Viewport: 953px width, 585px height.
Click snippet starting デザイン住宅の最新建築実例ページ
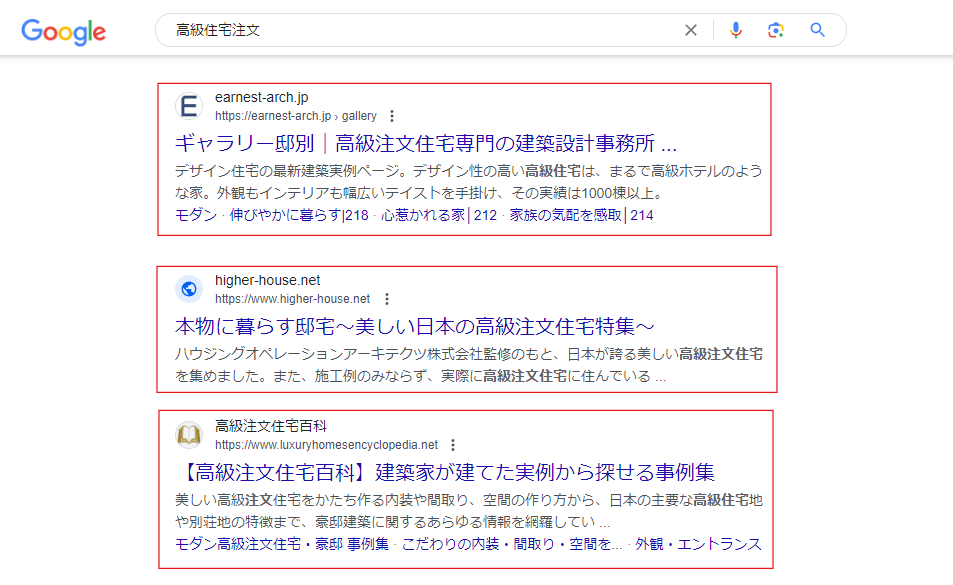pyautogui.click(x=469, y=182)
